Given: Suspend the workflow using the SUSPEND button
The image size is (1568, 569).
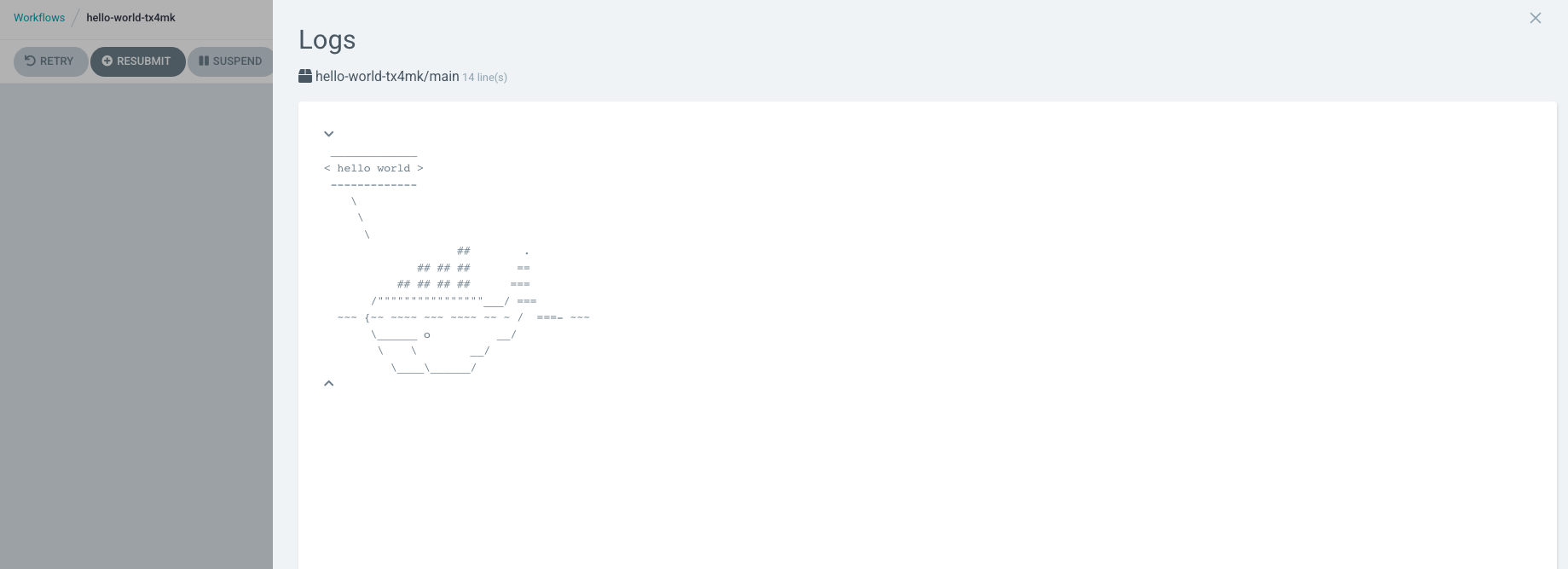Looking at the screenshot, I should 230,61.
